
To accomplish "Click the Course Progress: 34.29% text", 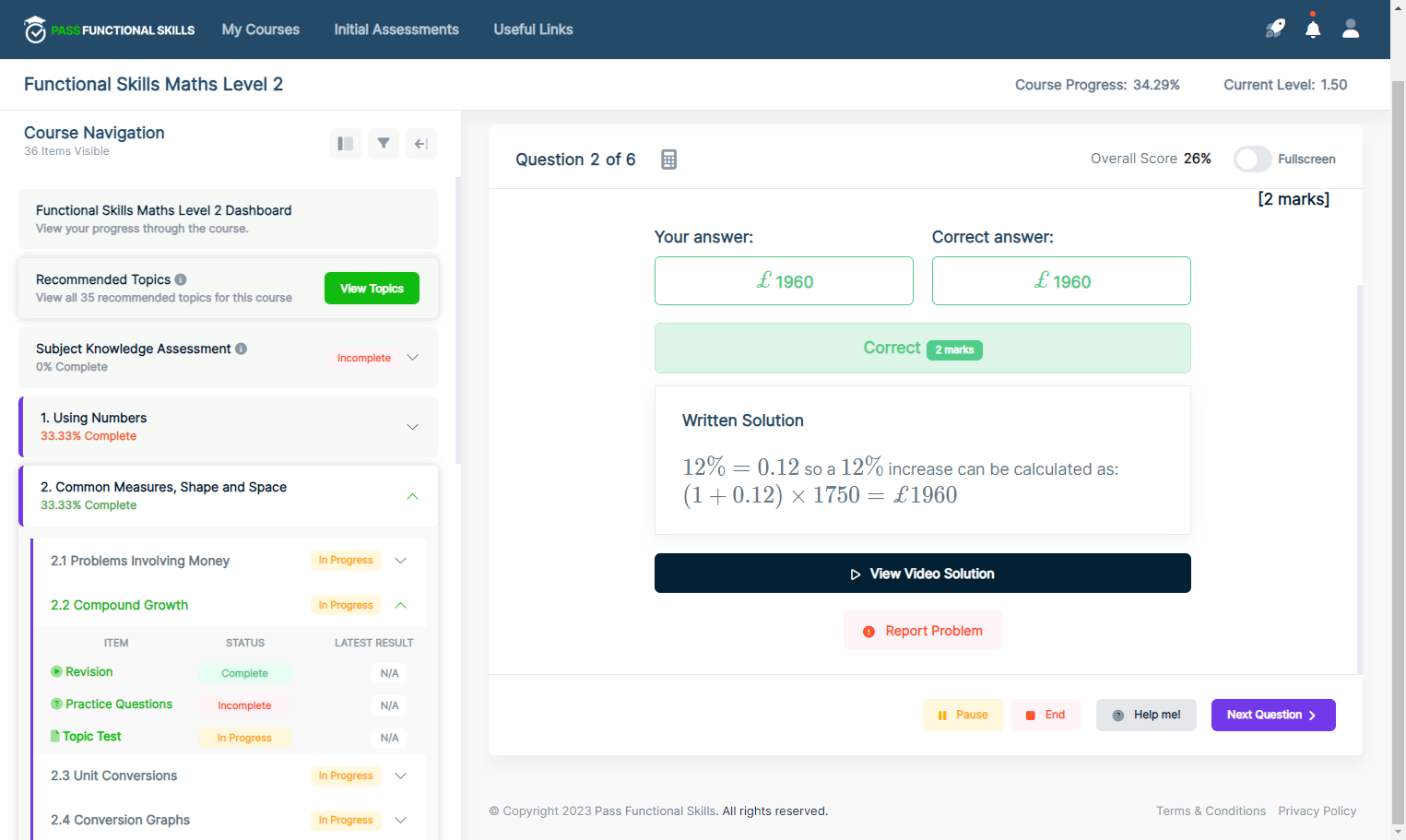I will [x=1097, y=85].
